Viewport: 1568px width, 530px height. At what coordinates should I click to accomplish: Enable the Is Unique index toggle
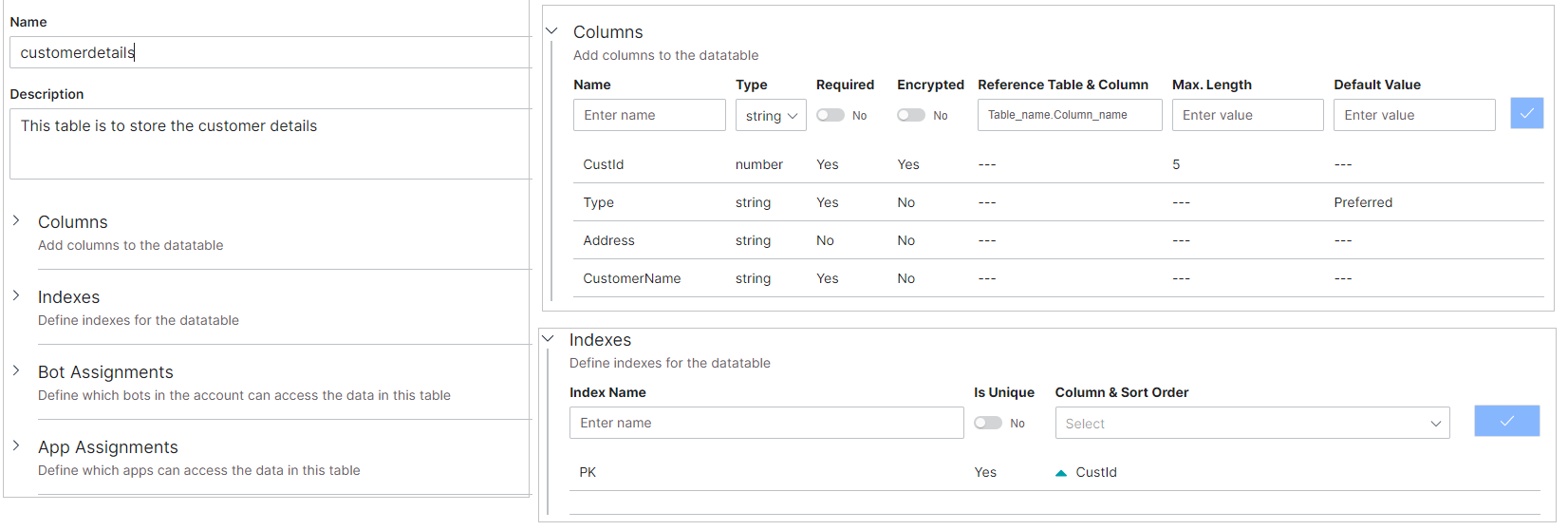pyautogui.click(x=988, y=423)
